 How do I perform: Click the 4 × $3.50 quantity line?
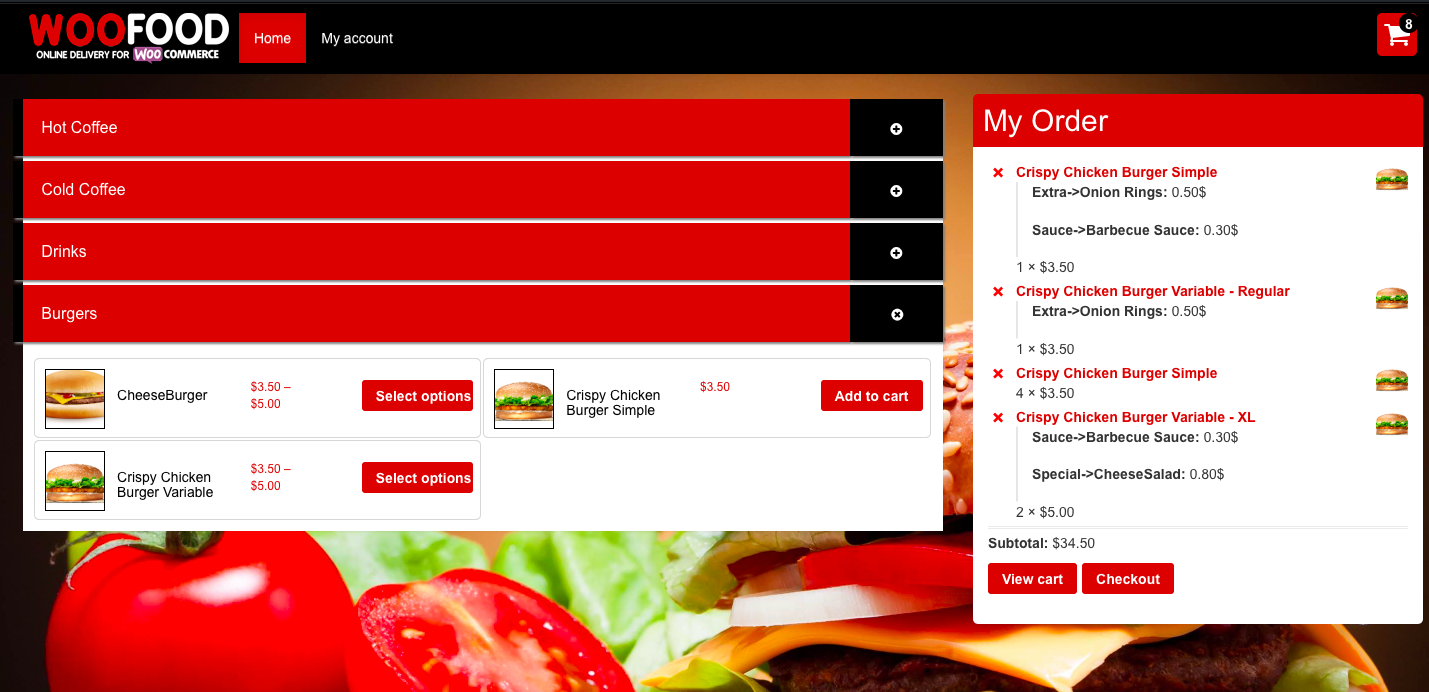tap(1045, 393)
